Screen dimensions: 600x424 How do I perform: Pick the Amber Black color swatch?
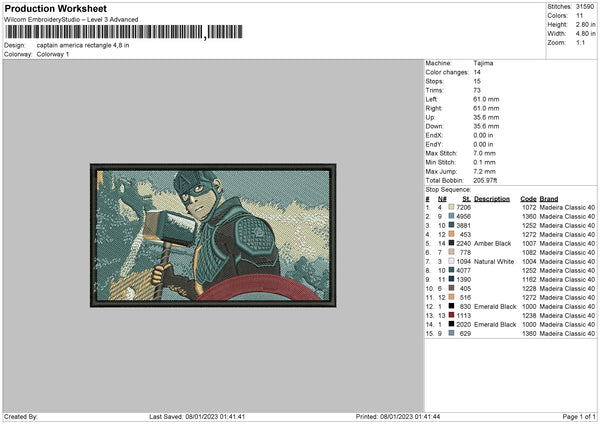point(451,243)
